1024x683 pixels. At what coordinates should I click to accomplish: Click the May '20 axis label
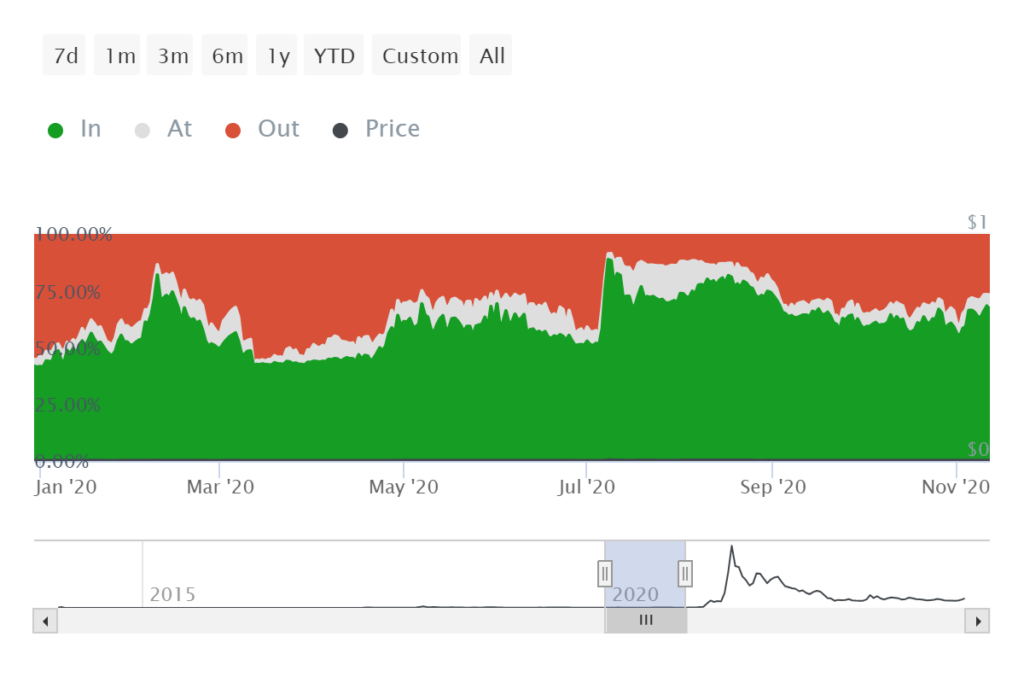pos(404,487)
